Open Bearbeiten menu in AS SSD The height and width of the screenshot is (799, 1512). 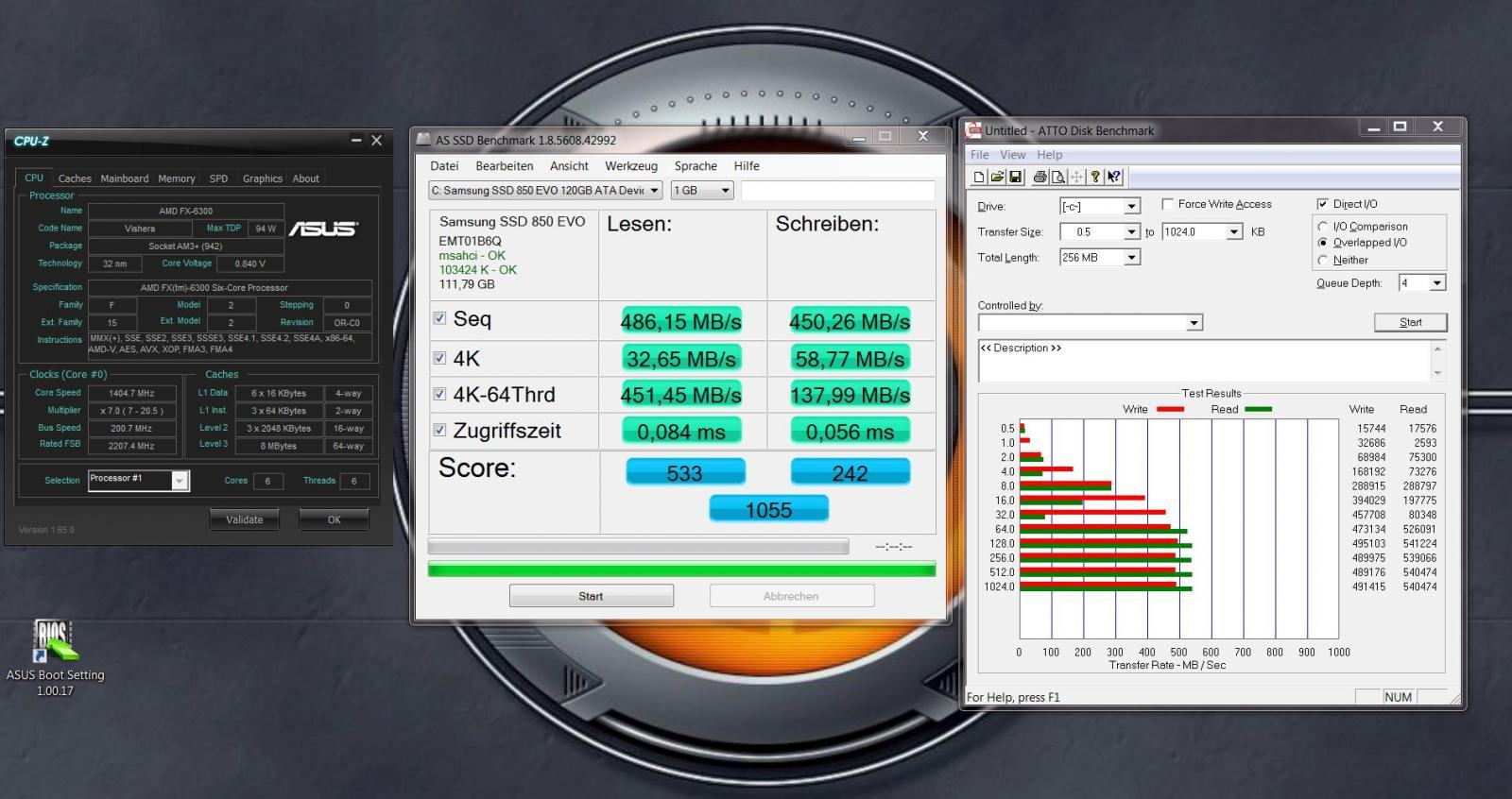point(505,165)
